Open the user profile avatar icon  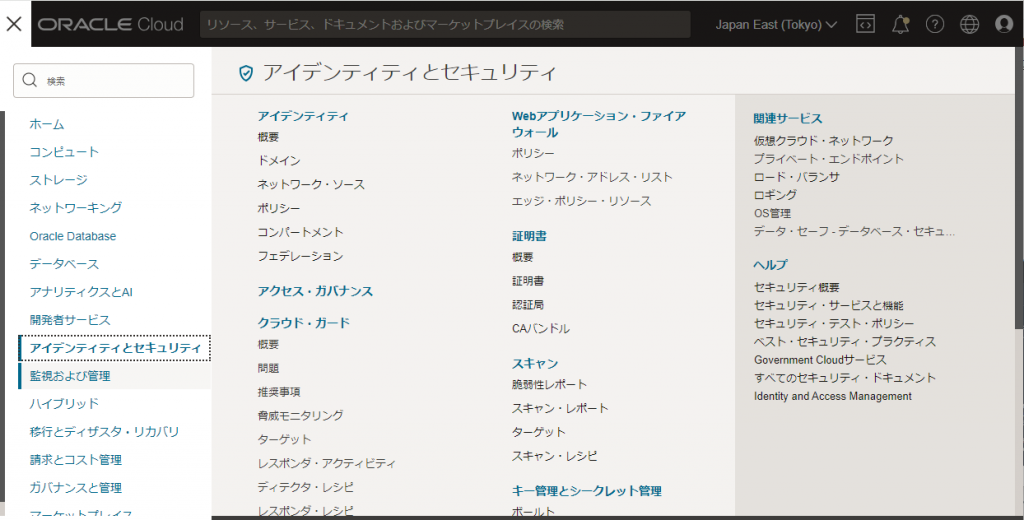[1004, 24]
